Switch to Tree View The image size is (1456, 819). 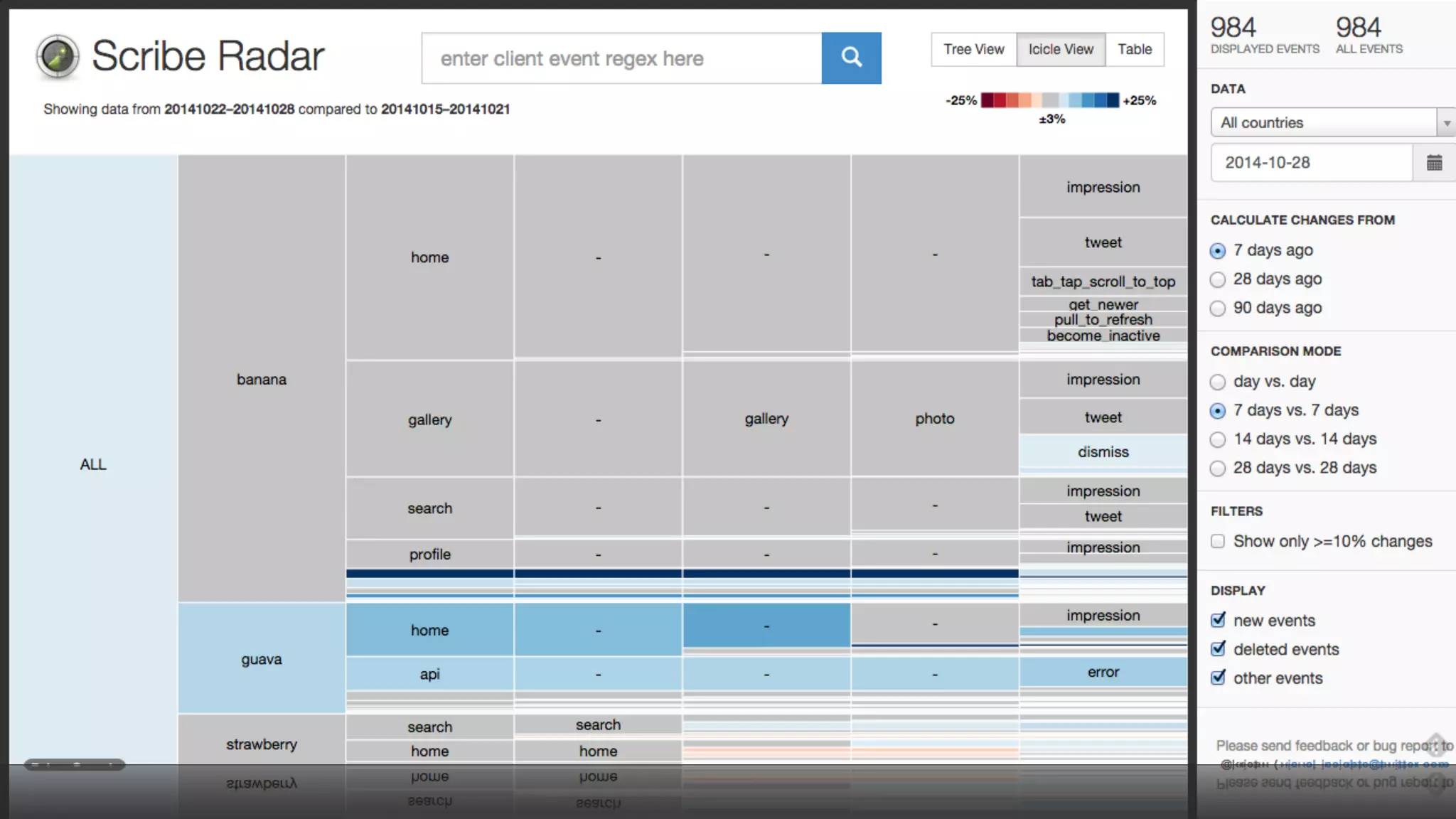coord(973,49)
